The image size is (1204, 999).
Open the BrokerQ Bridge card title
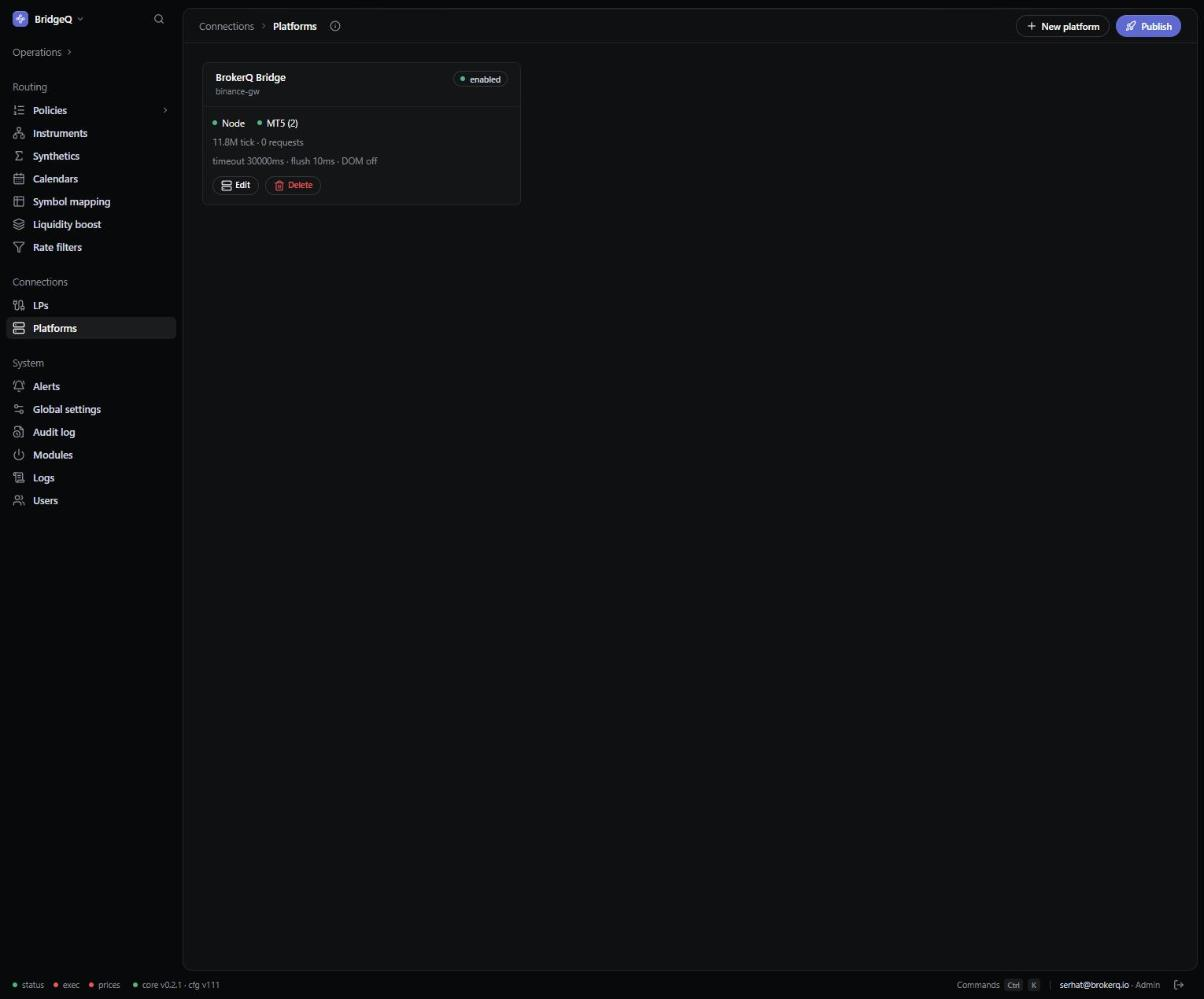pos(250,77)
